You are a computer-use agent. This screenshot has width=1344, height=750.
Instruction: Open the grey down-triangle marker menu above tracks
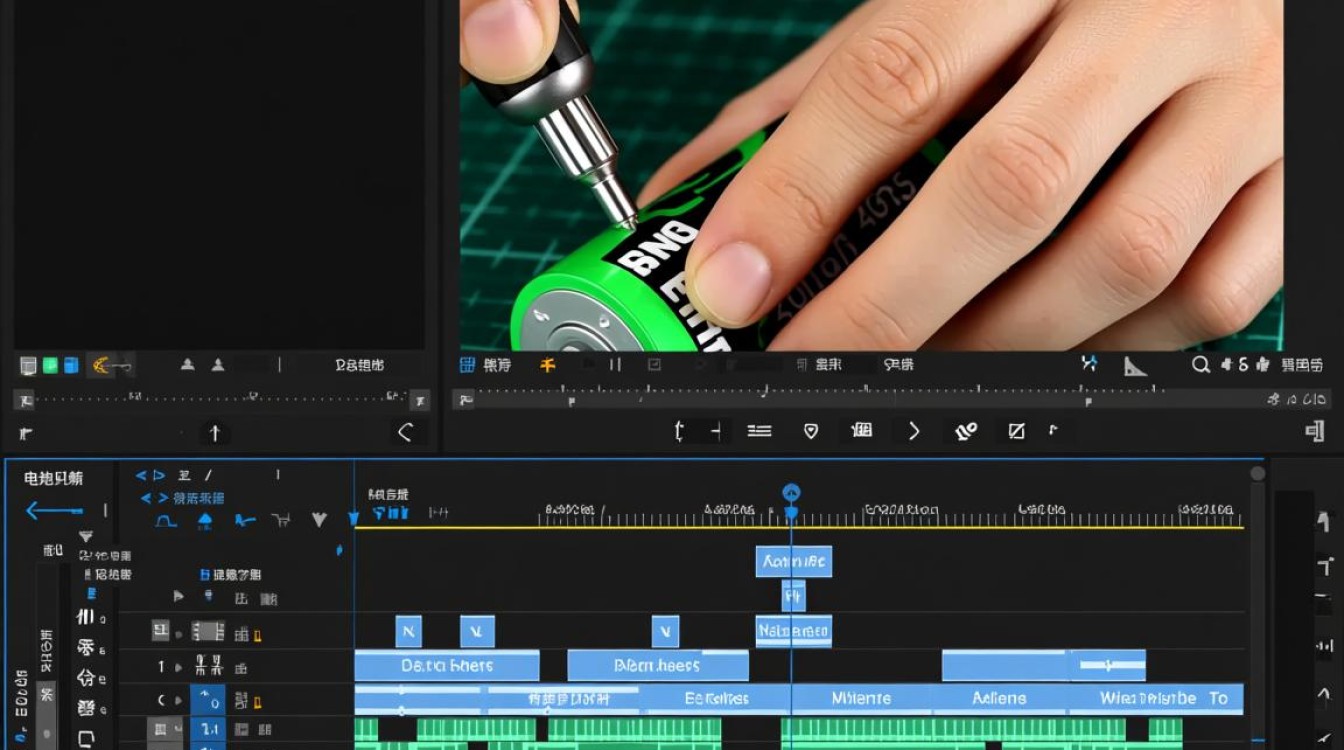[x=319, y=520]
